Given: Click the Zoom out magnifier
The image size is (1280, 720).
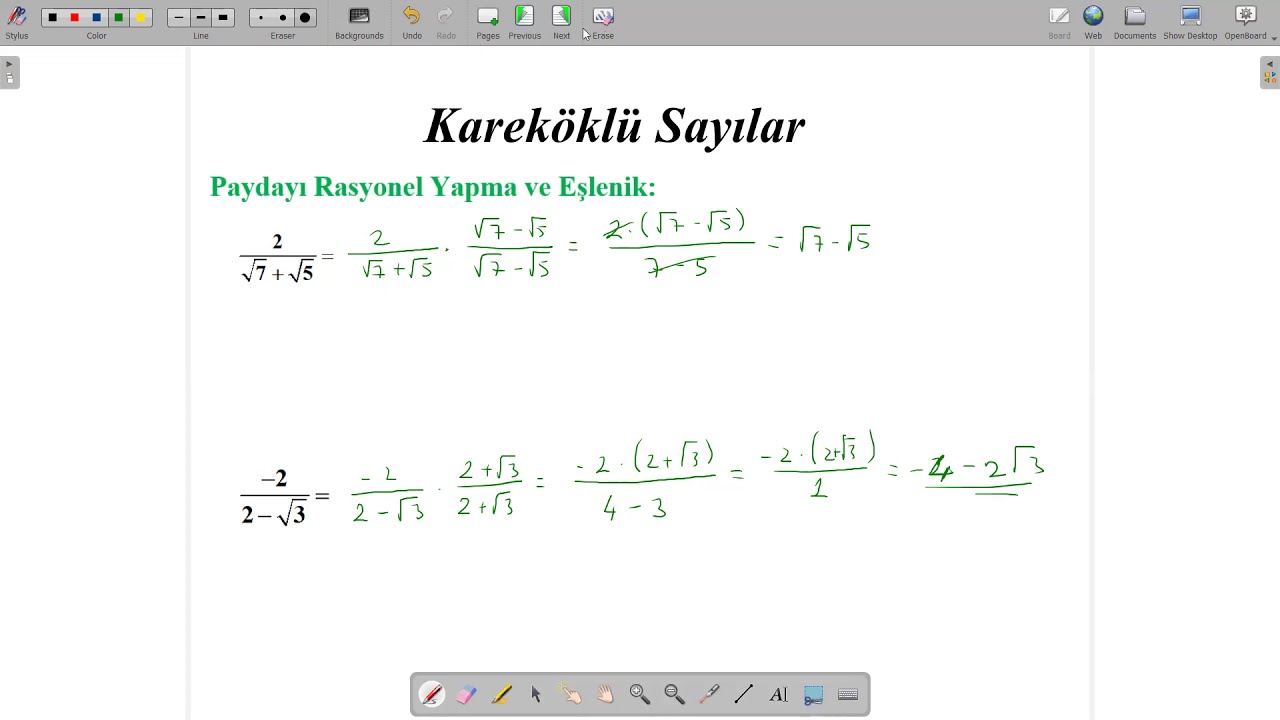Looking at the screenshot, I should tap(674, 694).
